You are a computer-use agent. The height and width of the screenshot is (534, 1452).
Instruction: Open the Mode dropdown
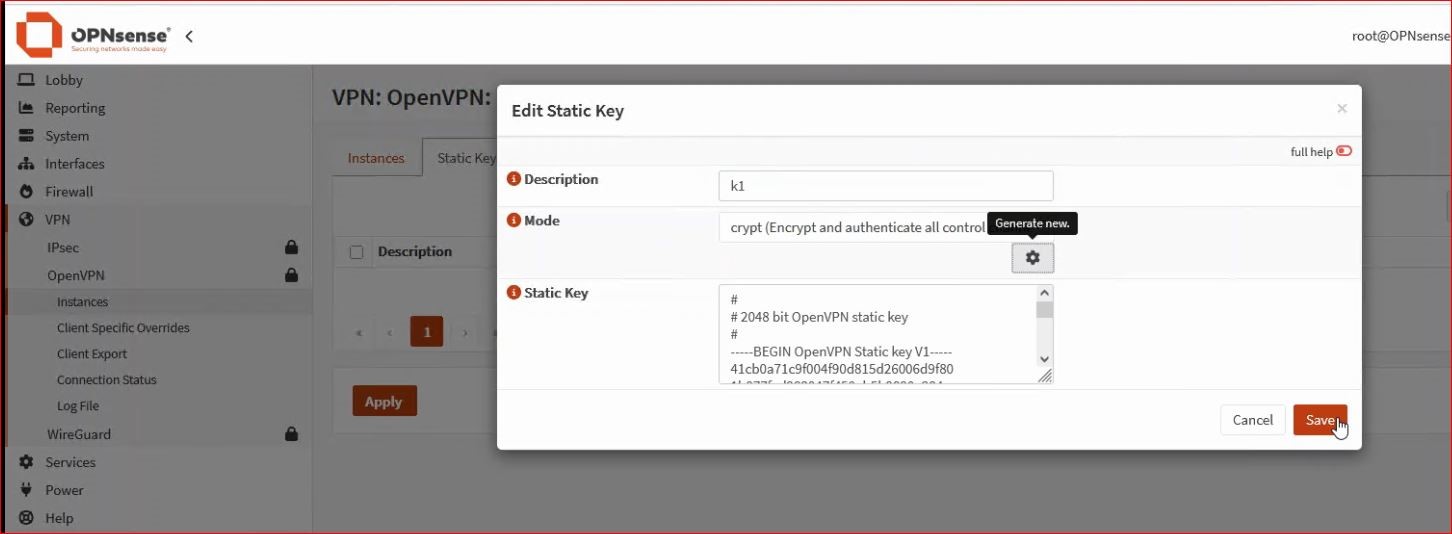[855, 227]
